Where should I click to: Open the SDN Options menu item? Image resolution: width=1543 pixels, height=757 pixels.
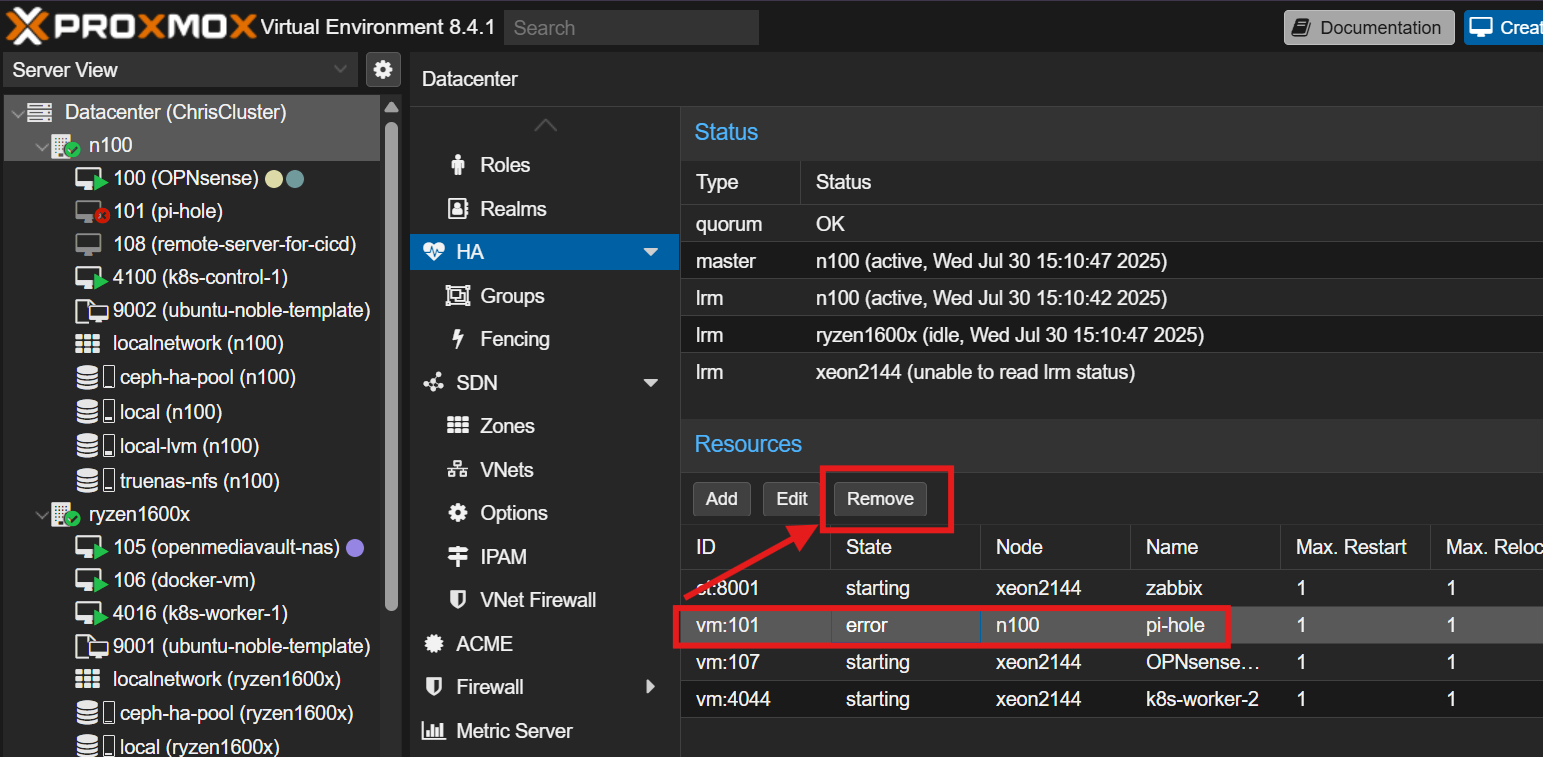[x=544, y=513]
